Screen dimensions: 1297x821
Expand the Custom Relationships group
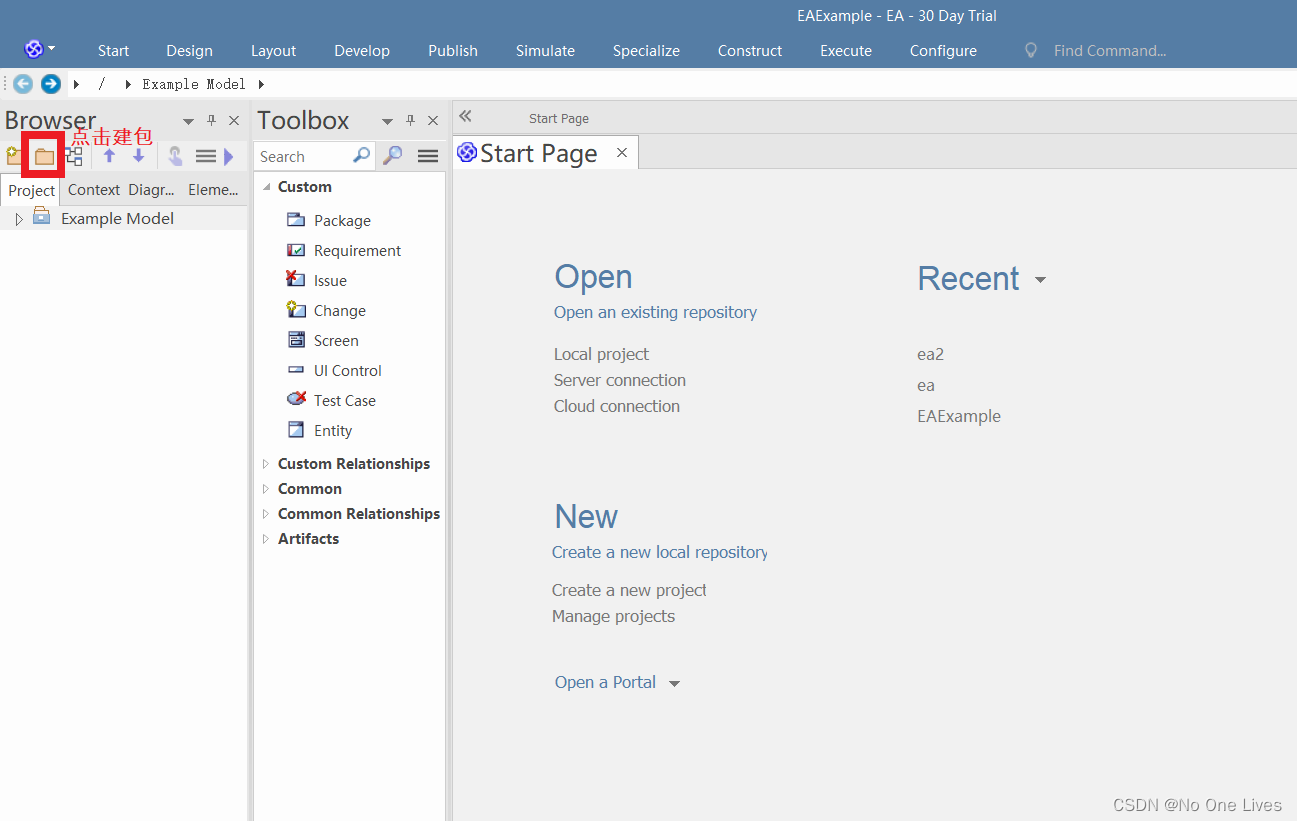click(x=266, y=463)
